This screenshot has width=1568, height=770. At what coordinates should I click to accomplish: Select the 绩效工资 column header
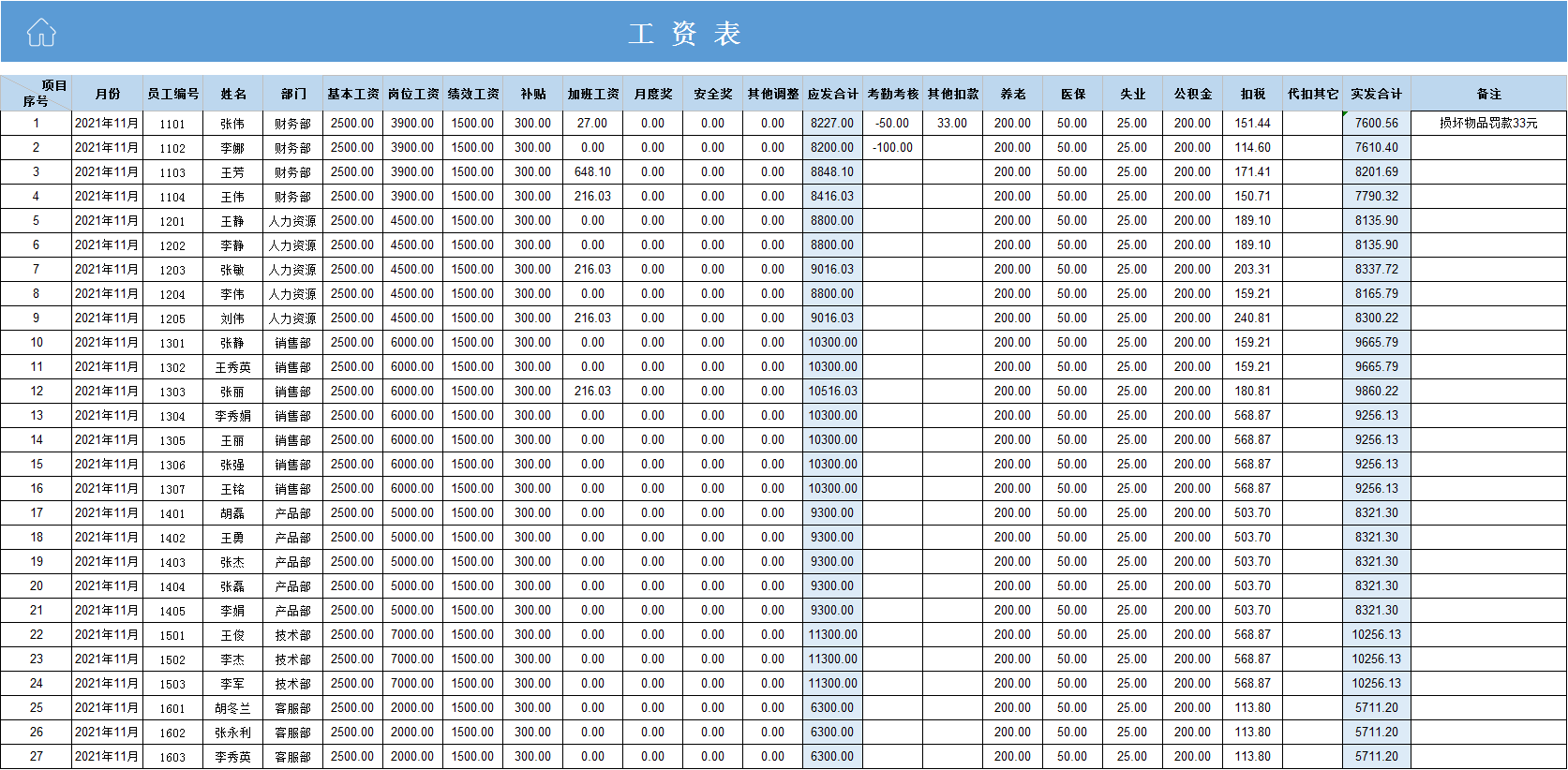(473, 94)
